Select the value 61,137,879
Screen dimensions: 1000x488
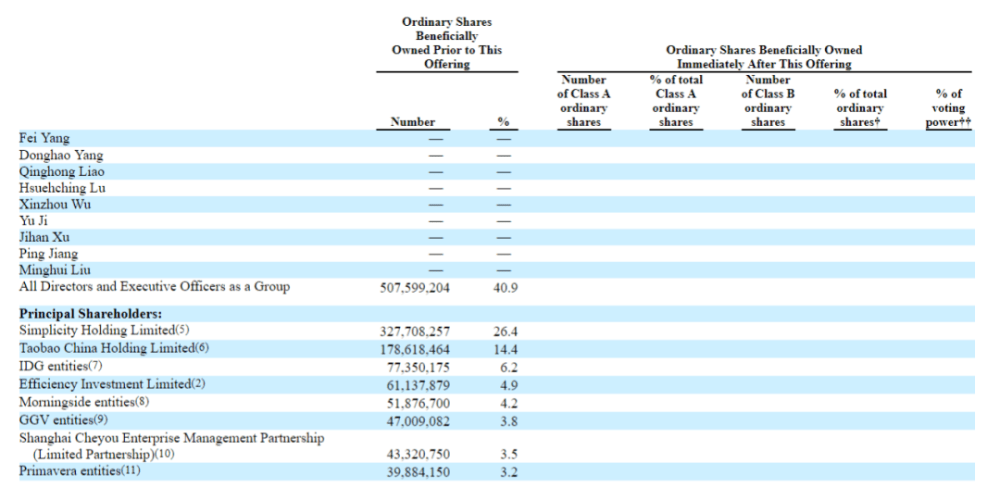(418, 385)
